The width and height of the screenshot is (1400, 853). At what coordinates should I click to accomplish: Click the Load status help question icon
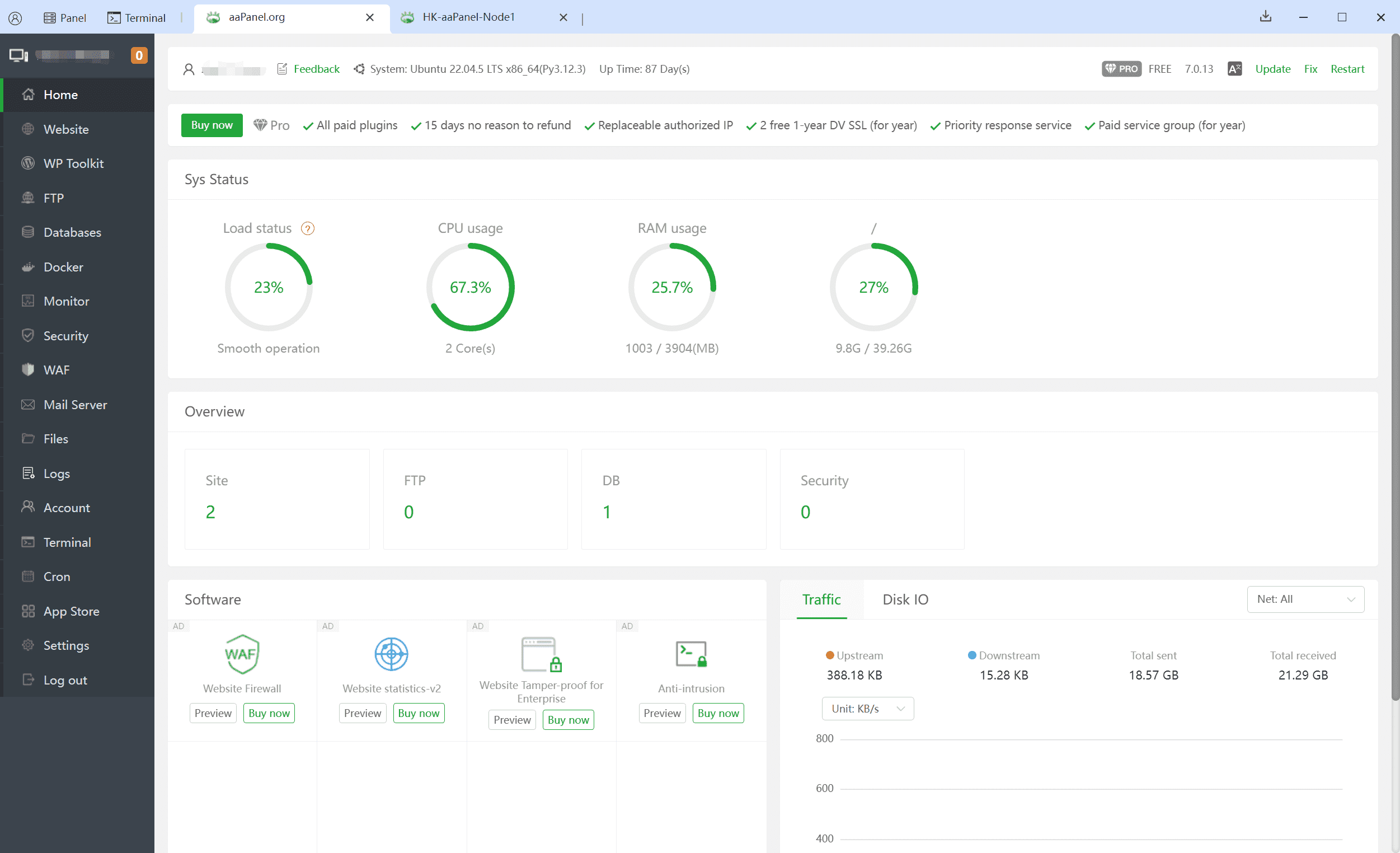coord(307,228)
